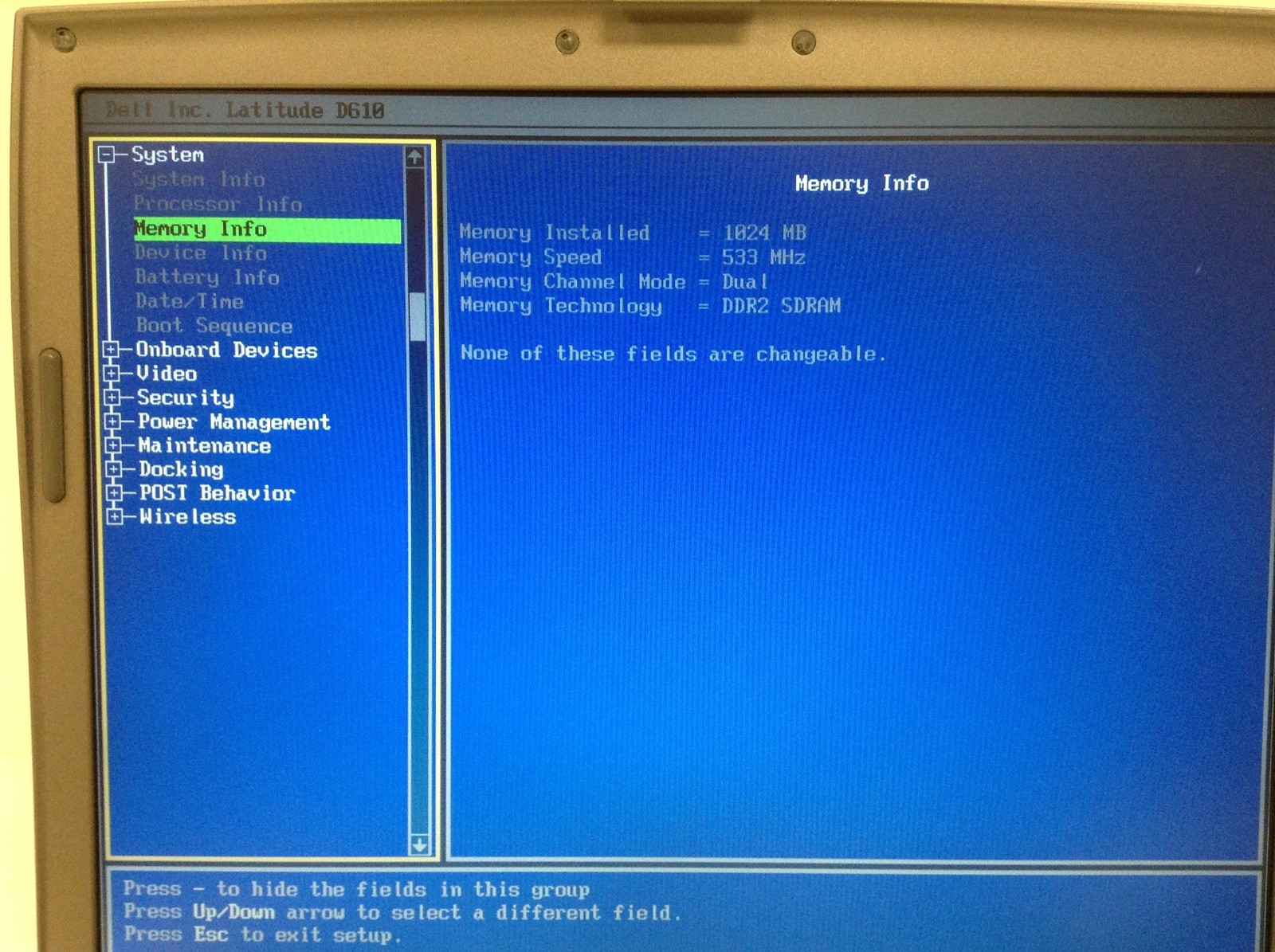
Task: Click the scroll up arrow
Action: 415,157
